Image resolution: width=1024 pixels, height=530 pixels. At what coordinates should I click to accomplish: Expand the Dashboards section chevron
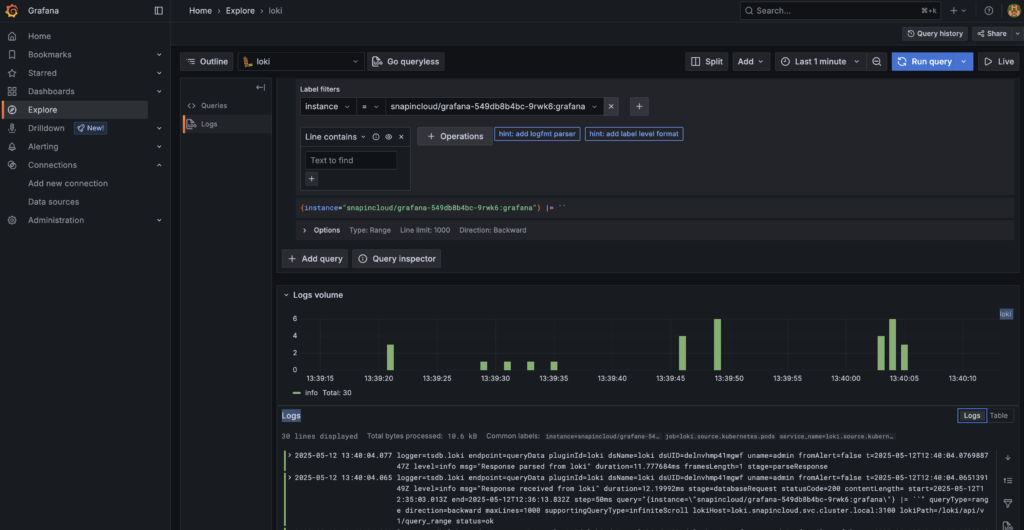(159, 91)
